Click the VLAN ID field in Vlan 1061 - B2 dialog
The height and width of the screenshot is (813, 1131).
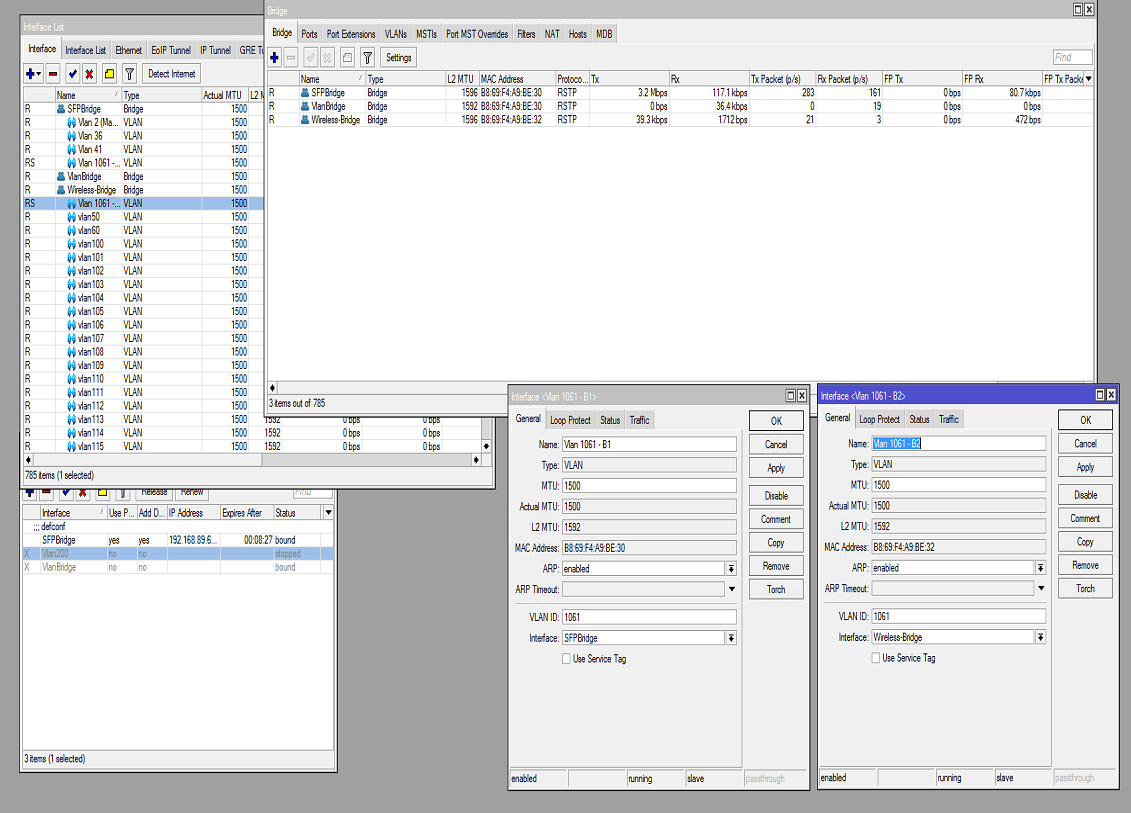(x=959, y=616)
